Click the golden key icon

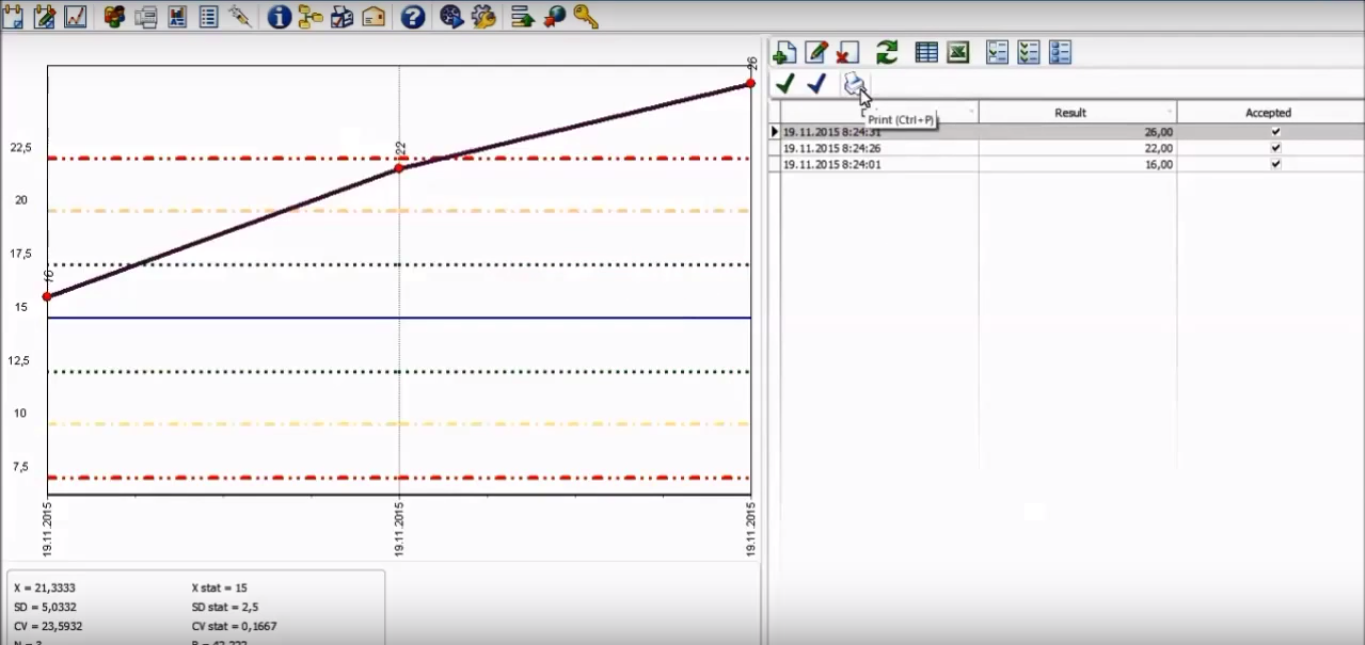click(x=585, y=16)
